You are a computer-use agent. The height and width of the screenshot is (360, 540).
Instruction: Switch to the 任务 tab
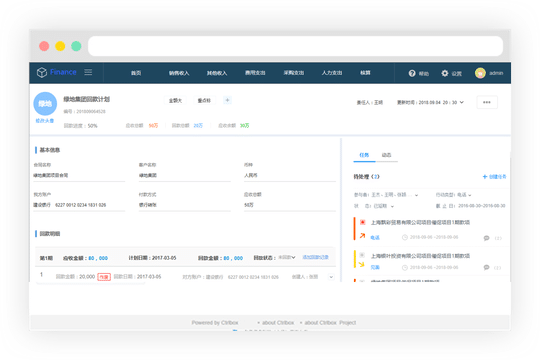point(364,155)
